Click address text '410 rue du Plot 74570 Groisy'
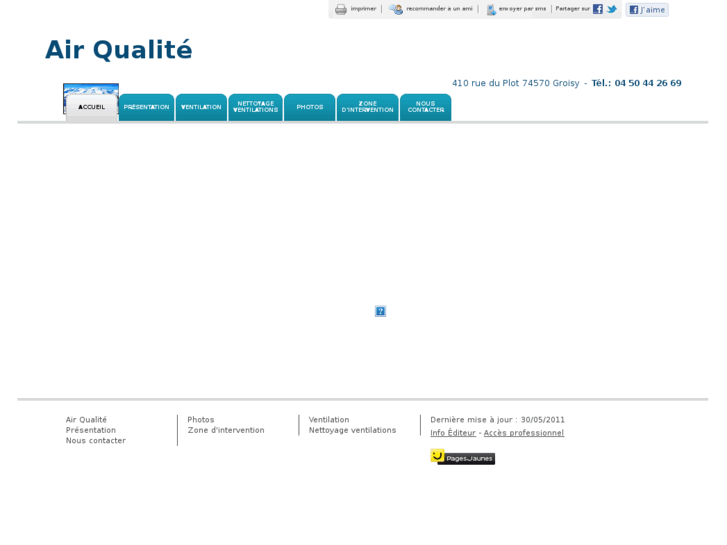 516,83
